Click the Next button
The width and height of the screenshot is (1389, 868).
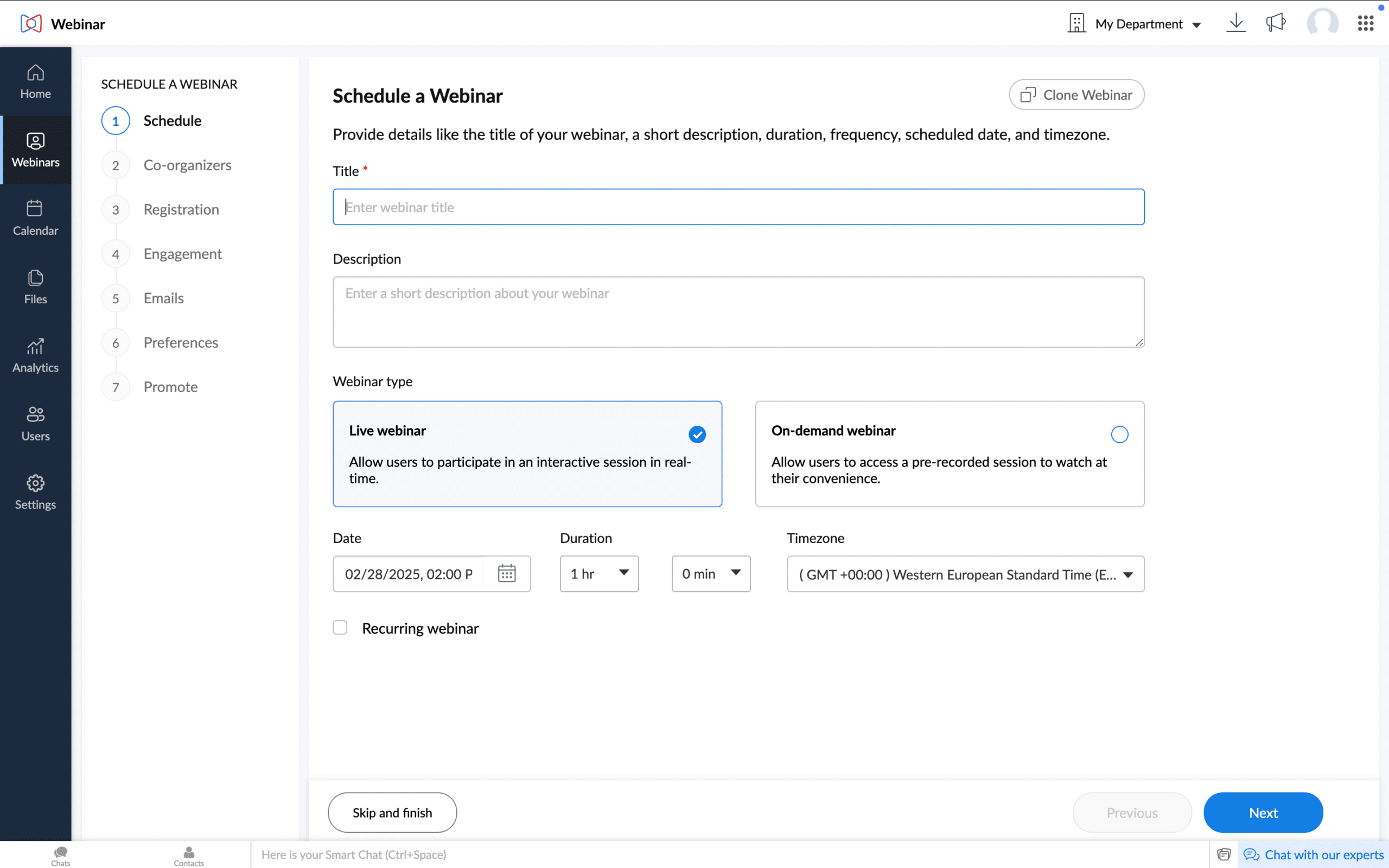coord(1263,812)
